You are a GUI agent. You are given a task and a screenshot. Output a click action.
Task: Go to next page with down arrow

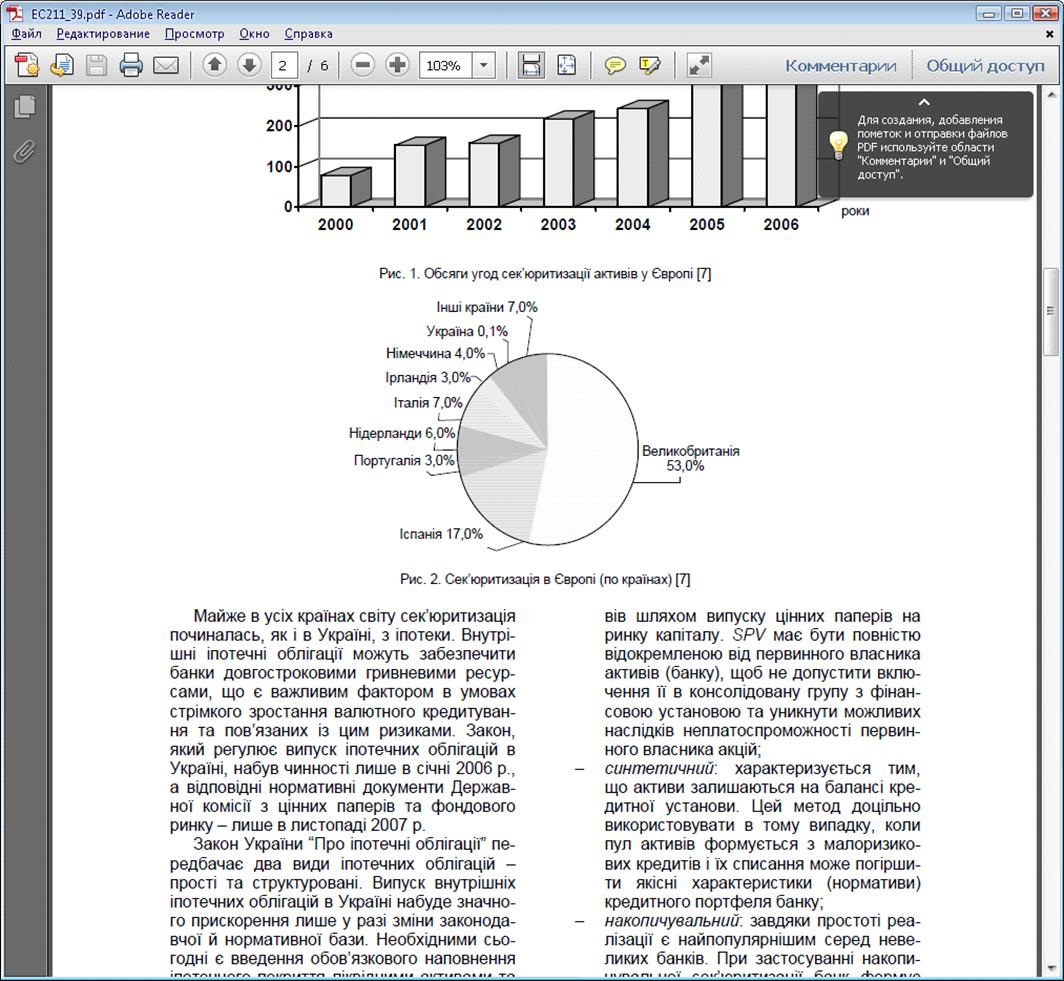[249, 65]
